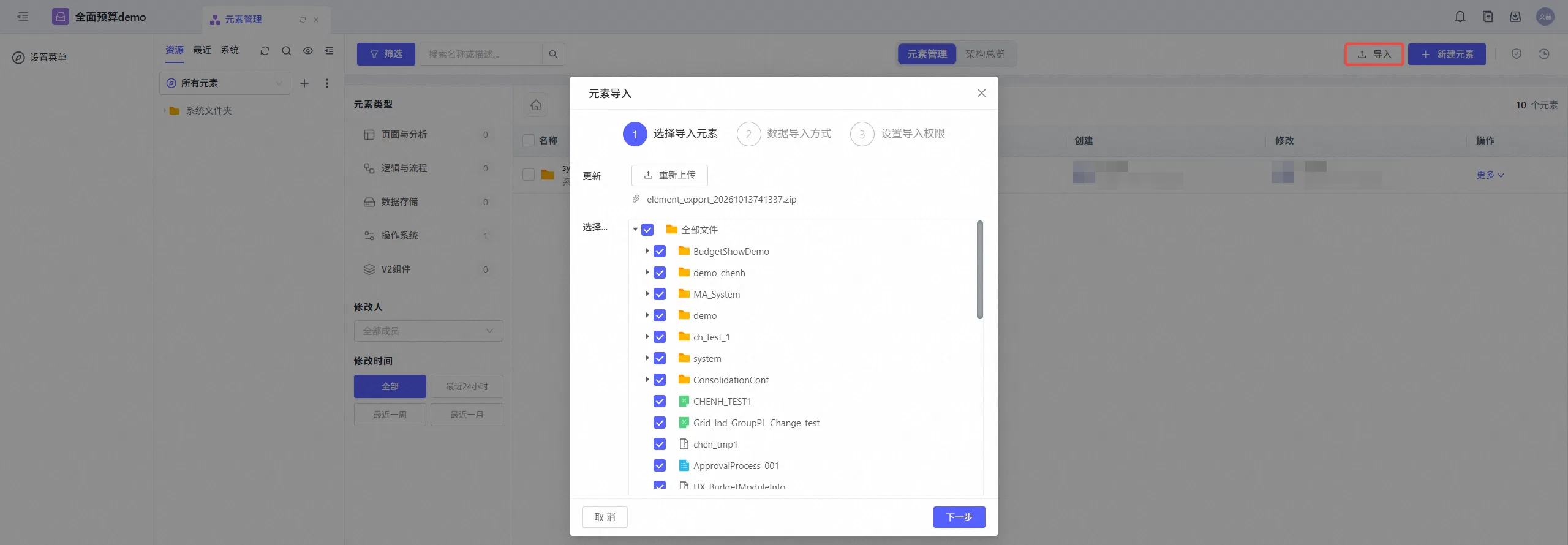This screenshot has height=545, width=1568.
Task: Search the resource tree via magnifier icon
Action: coord(286,51)
